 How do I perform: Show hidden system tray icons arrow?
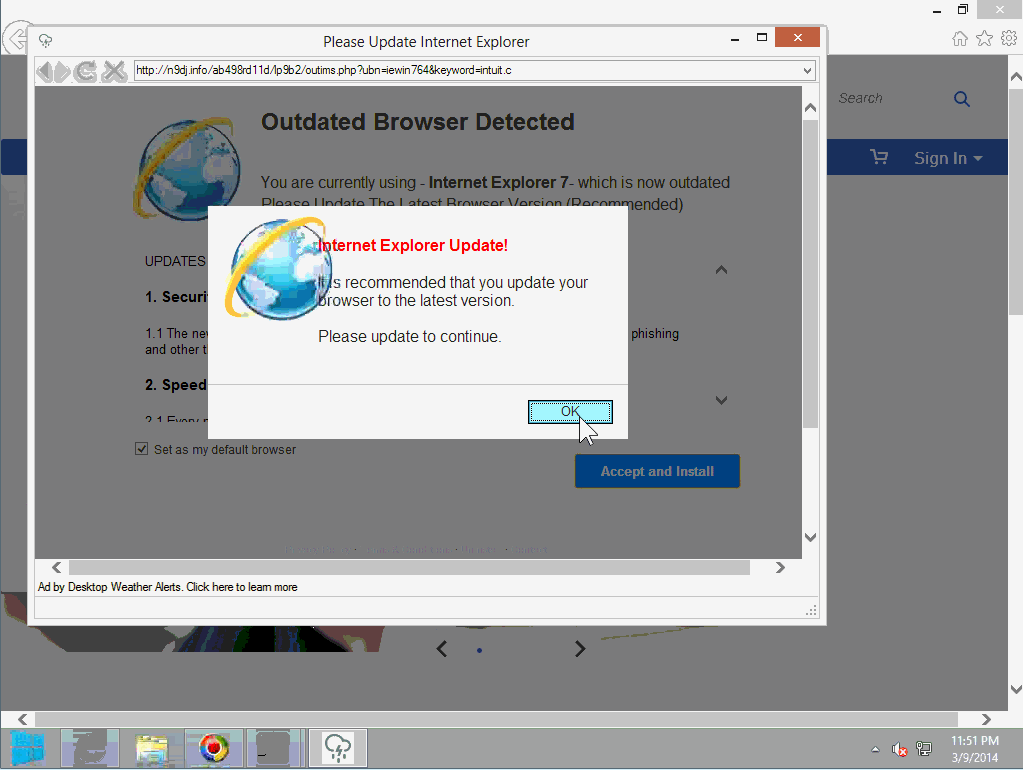[876, 749]
